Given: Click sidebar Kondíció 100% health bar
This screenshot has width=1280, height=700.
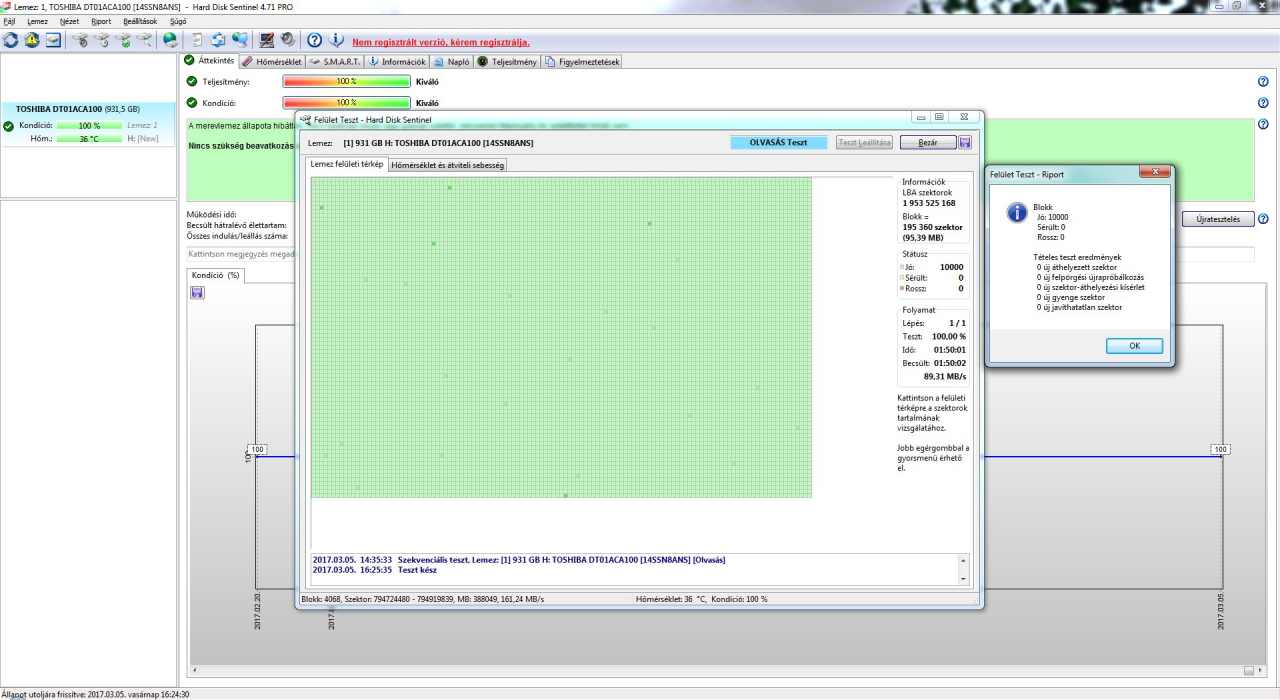Looking at the screenshot, I should (x=89, y=126).
